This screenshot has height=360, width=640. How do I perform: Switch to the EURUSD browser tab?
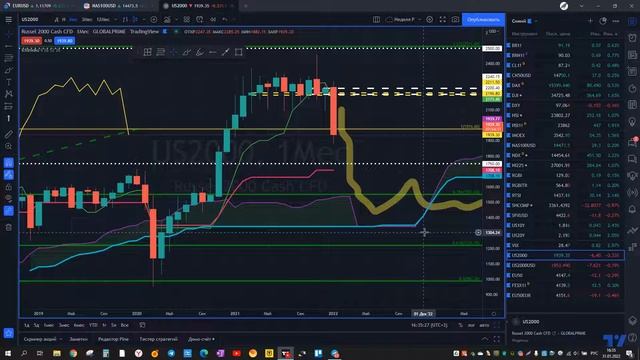pyautogui.click(x=39, y=6)
